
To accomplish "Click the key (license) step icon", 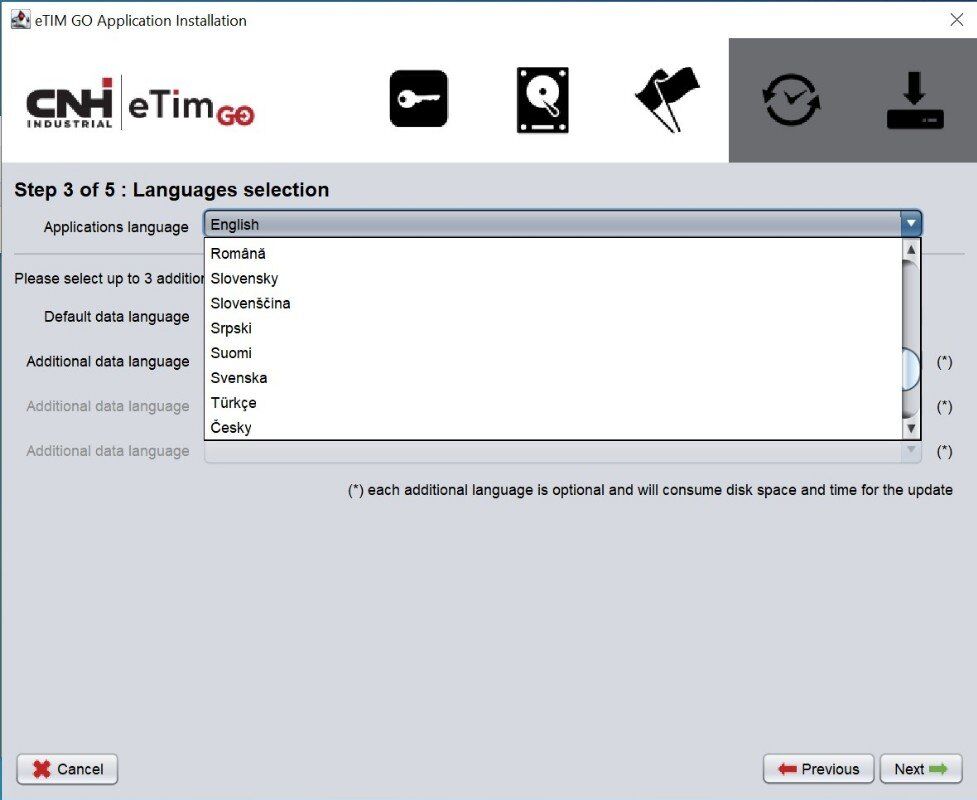I will (x=418, y=99).
